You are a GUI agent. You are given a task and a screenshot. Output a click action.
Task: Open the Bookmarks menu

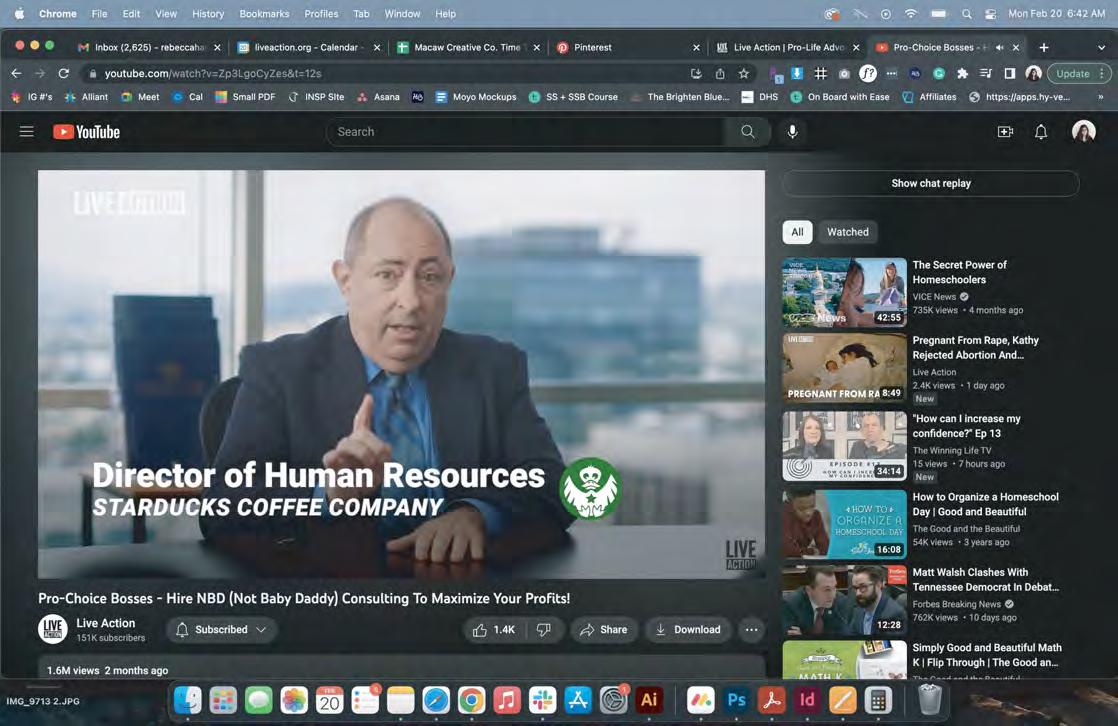[264, 14]
